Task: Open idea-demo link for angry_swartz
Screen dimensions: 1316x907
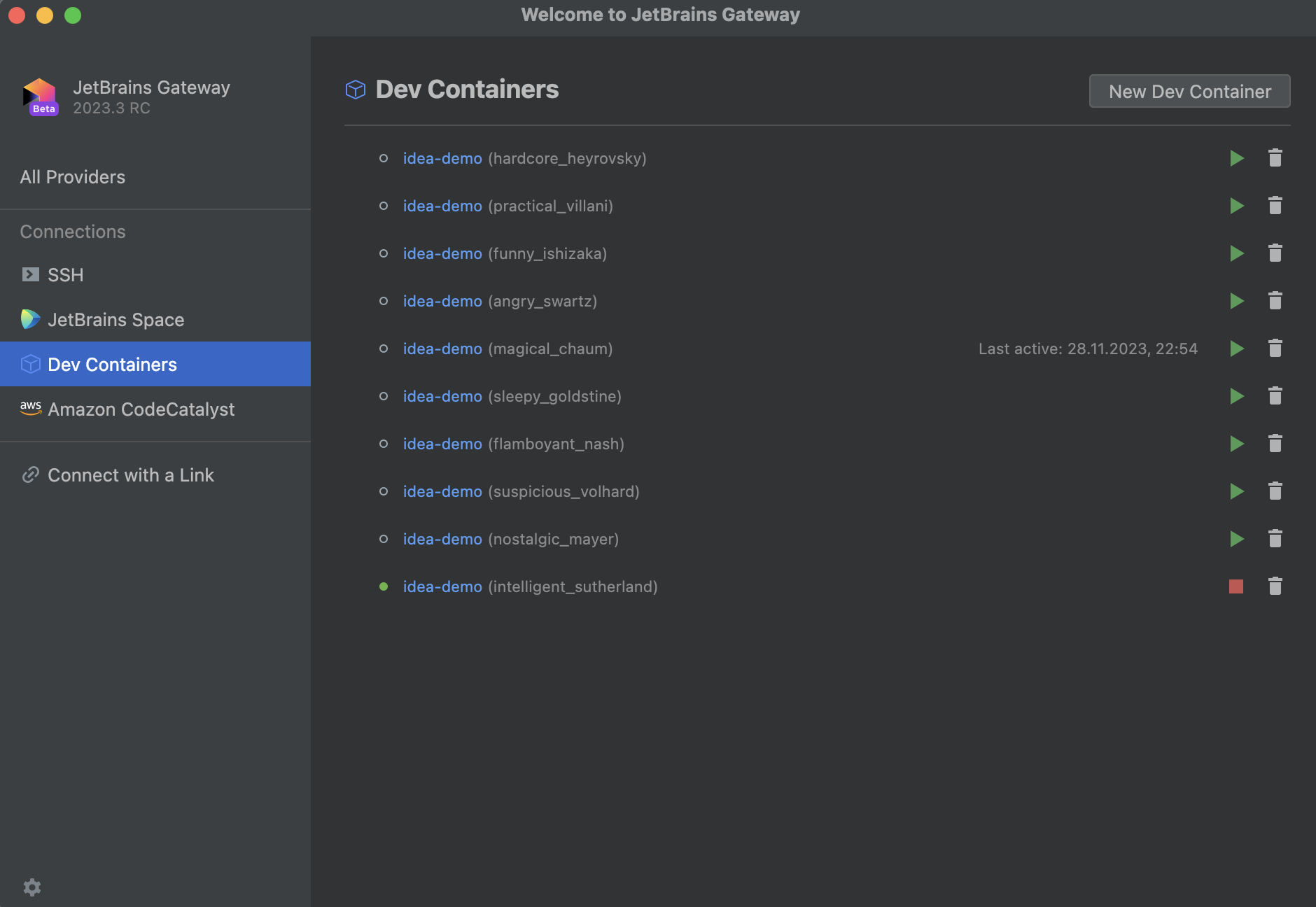Action: click(x=442, y=301)
